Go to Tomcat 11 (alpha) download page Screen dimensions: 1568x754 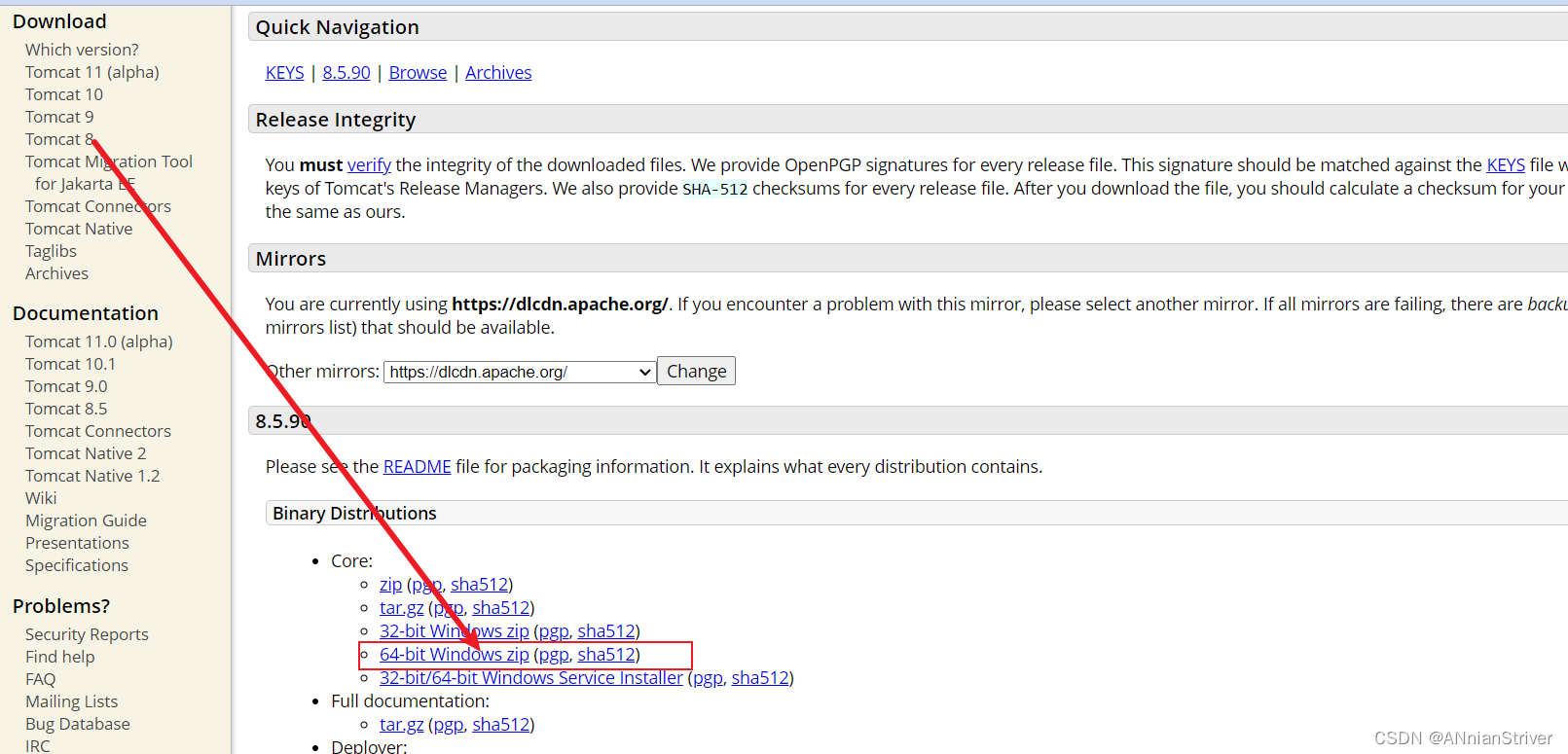point(92,72)
